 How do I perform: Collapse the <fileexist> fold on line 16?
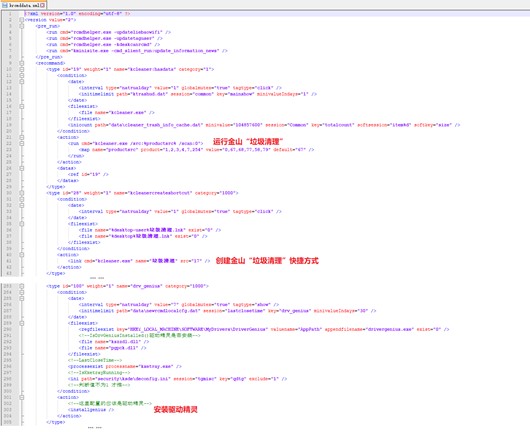22,106
